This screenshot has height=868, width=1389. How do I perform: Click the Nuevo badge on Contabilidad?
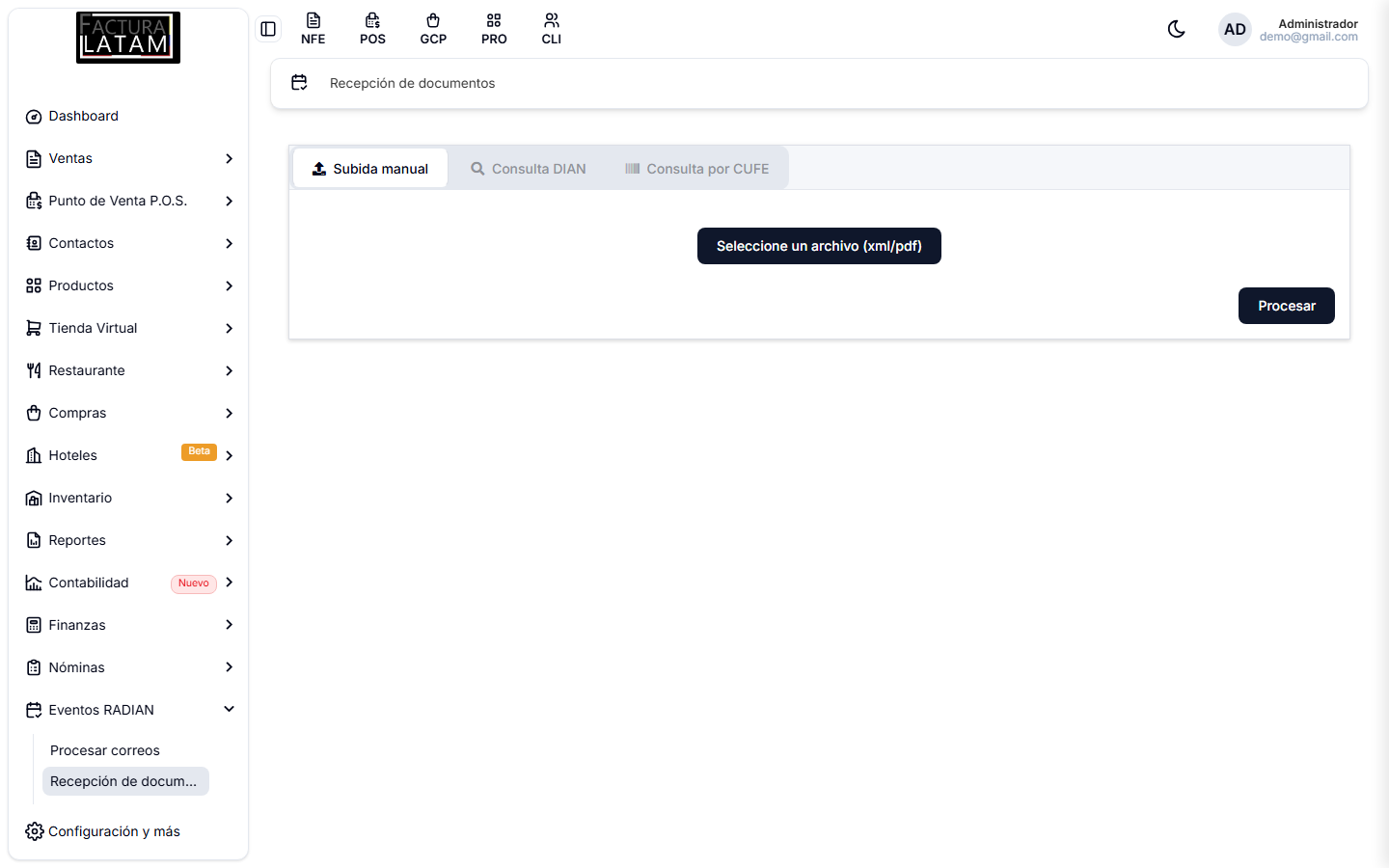[x=194, y=583]
